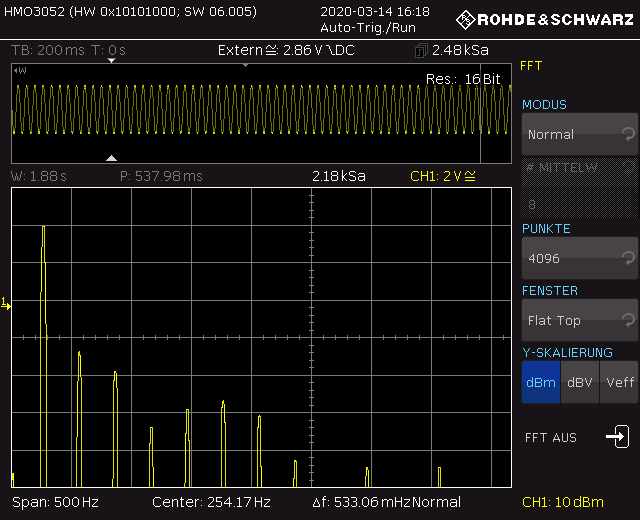Click the FFT menu title
Screen dimensions: 640x520
pos(531,66)
